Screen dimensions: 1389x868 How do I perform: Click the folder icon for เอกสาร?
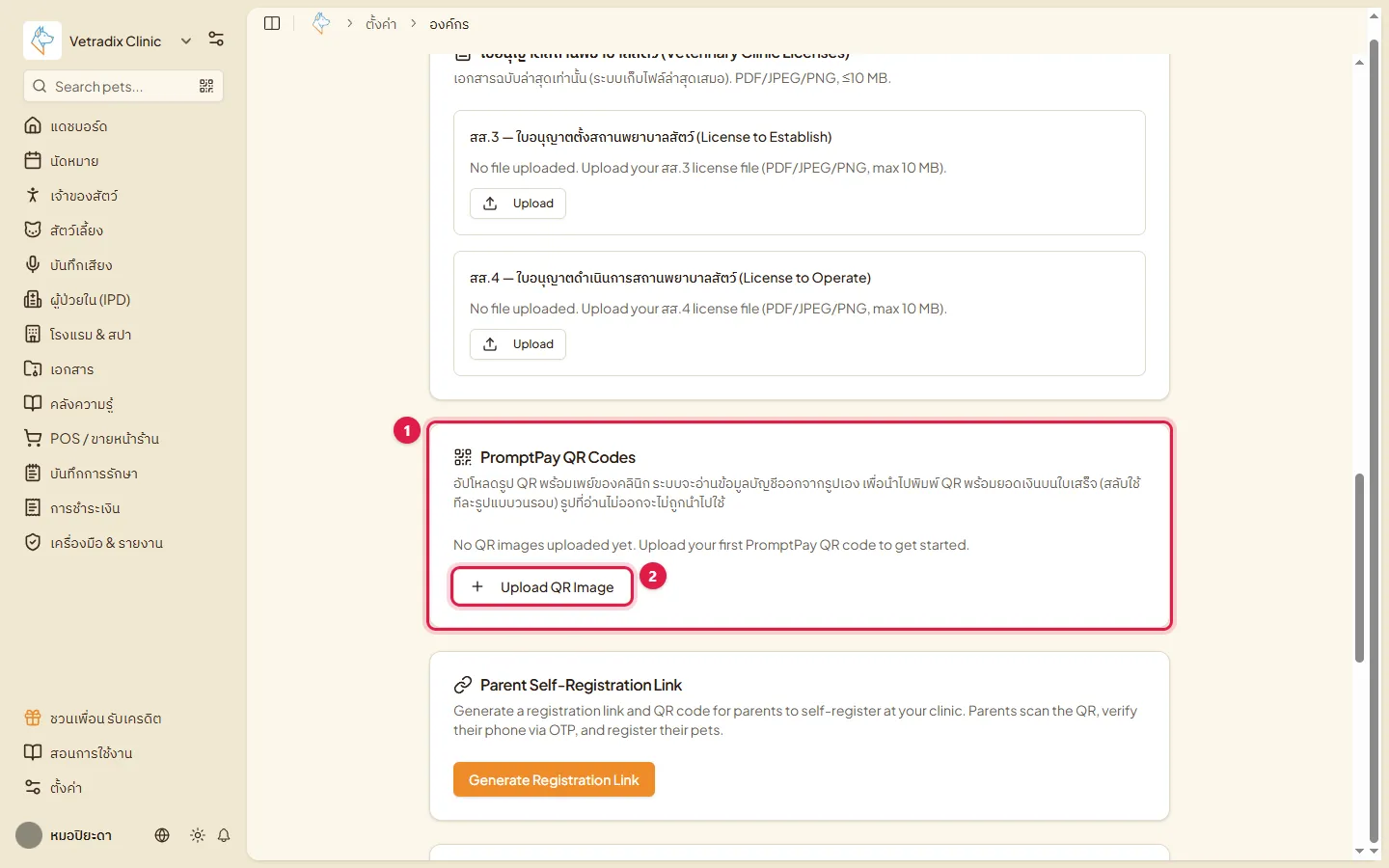33,368
